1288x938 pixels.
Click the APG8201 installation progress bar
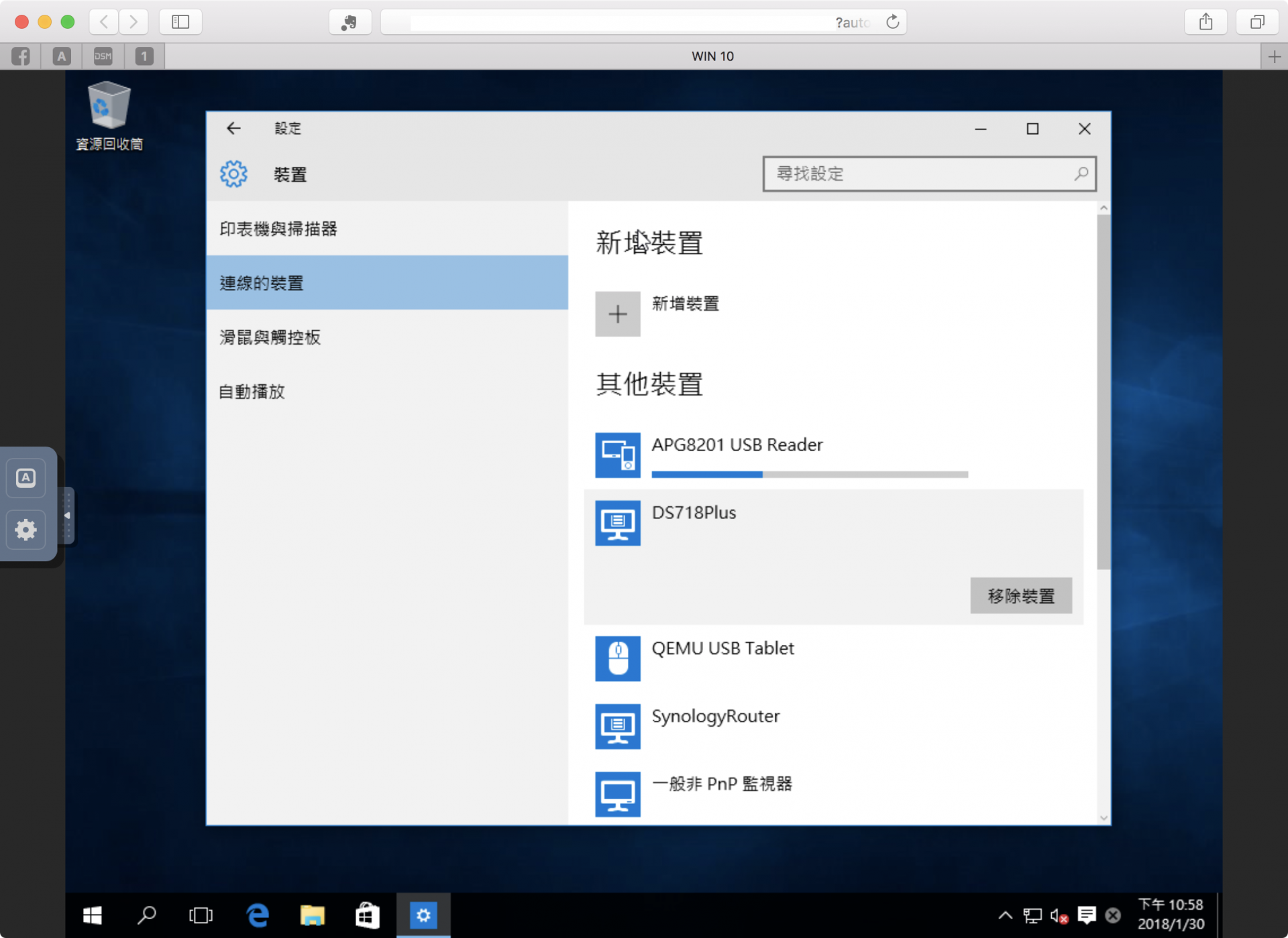pyautogui.click(x=809, y=474)
